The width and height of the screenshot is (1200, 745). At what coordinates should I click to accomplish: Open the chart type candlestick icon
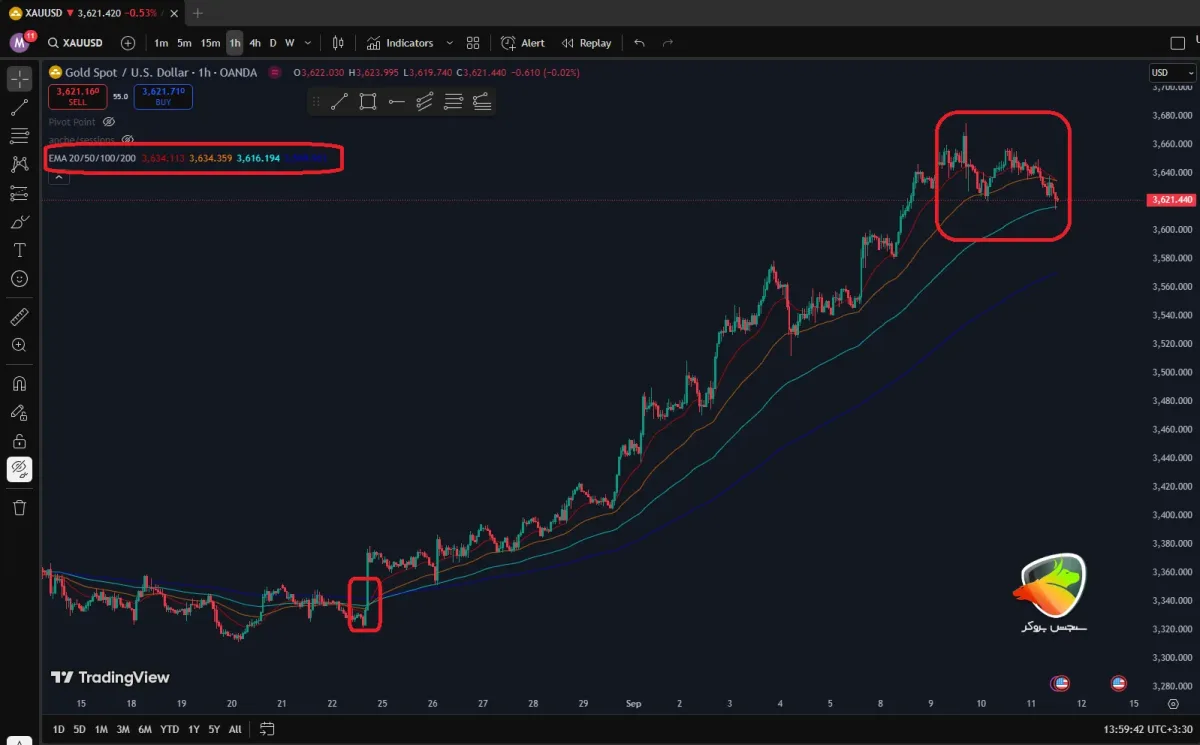[338, 43]
